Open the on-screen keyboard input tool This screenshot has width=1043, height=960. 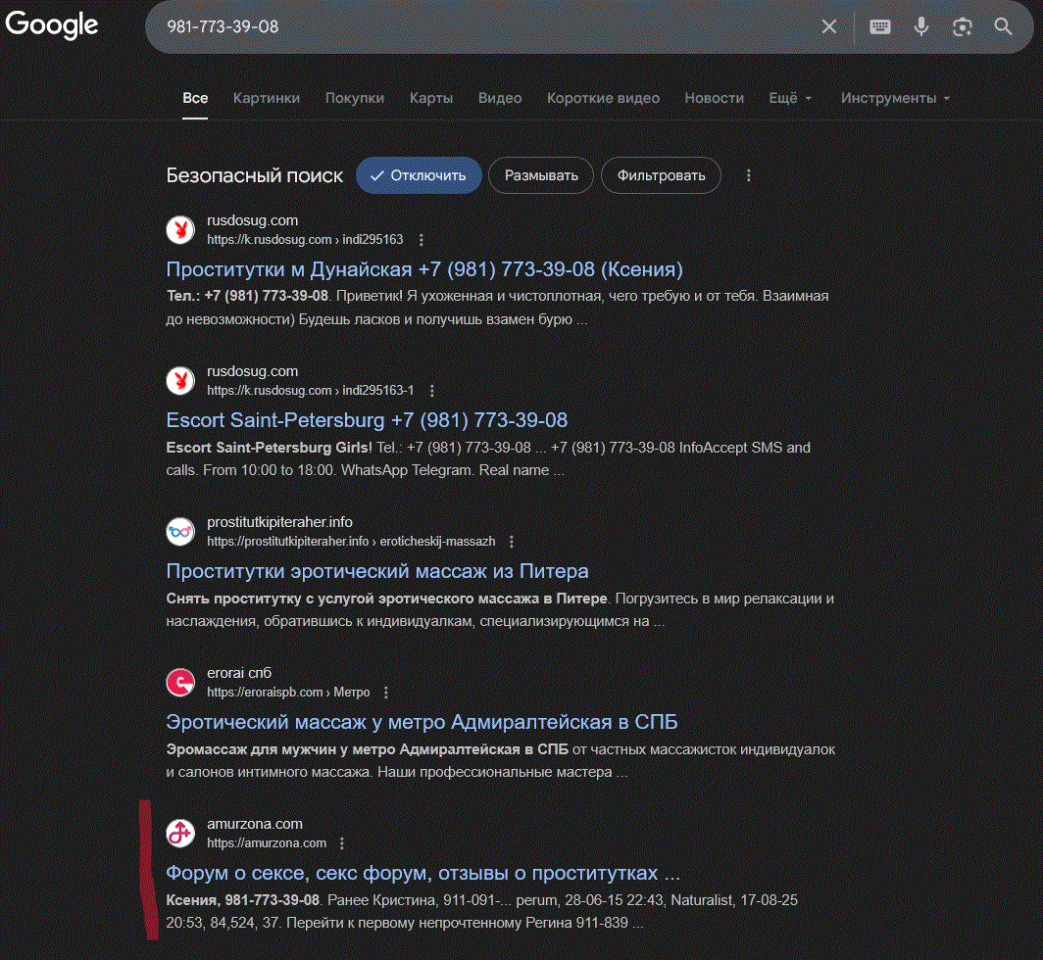880,27
